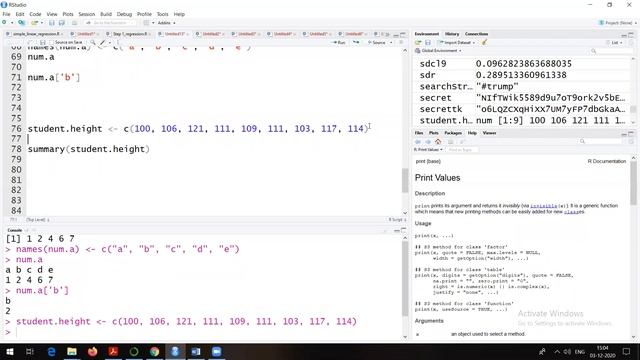Click the Source button in editor toolbar
The width and height of the screenshot is (640, 360).
click(377, 42)
